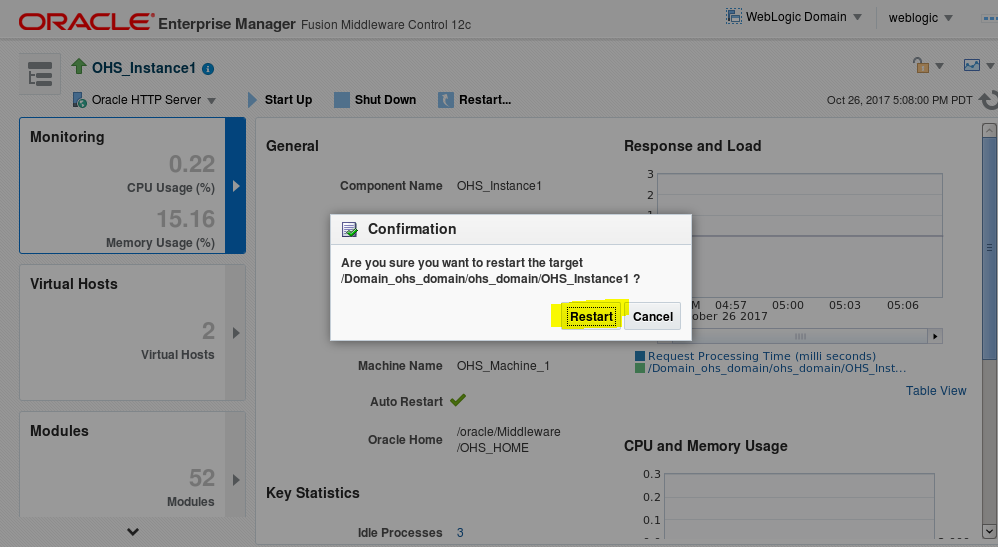
Task: Click the Oracle HTTP Server icon
Action: click(x=80, y=100)
